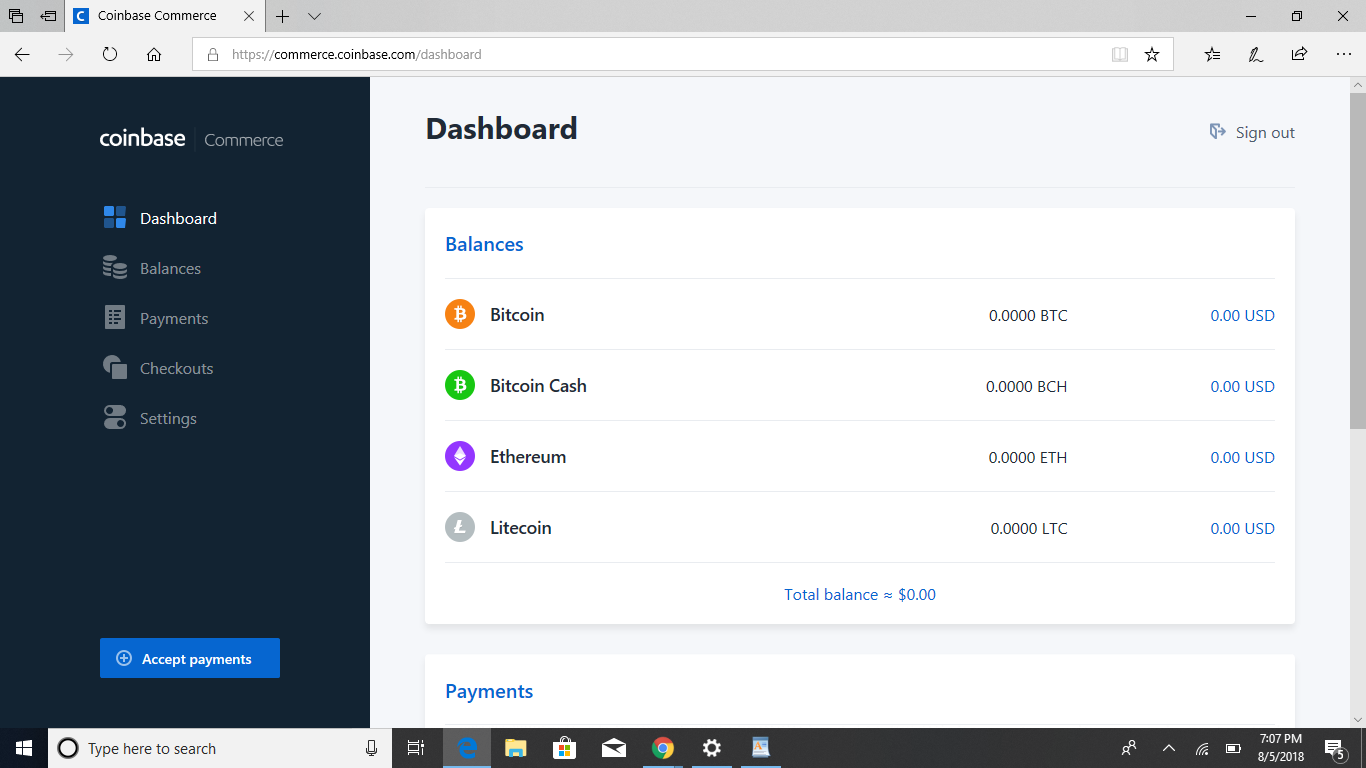Click inside the browser address bar
Screen dimensions: 1366x768
600,54
